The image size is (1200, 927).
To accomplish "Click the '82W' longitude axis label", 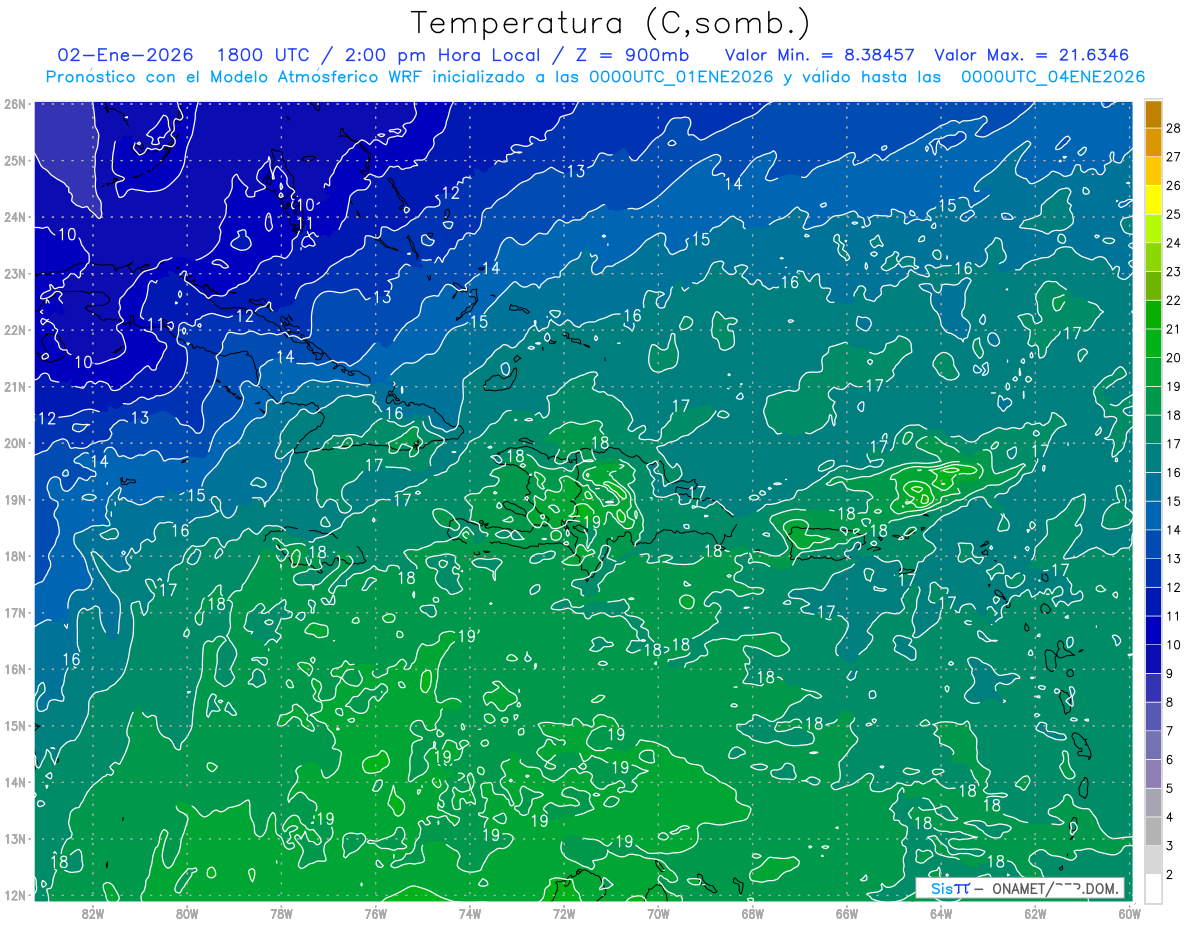I will [92, 913].
